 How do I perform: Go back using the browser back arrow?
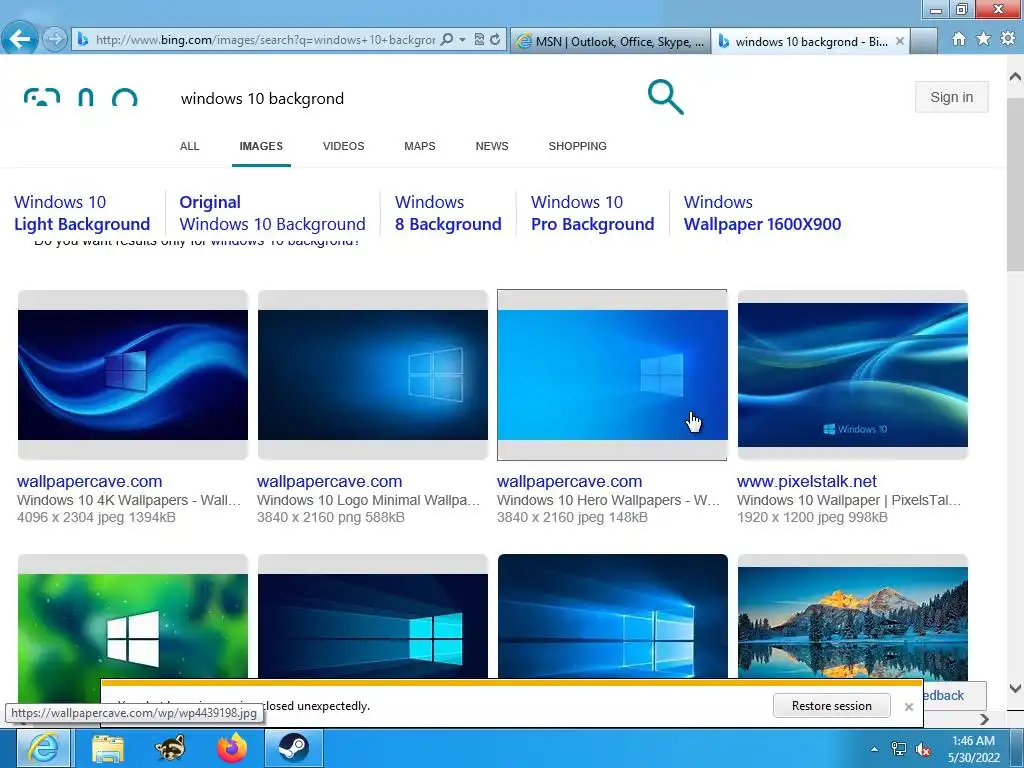pyautogui.click(x=19, y=39)
